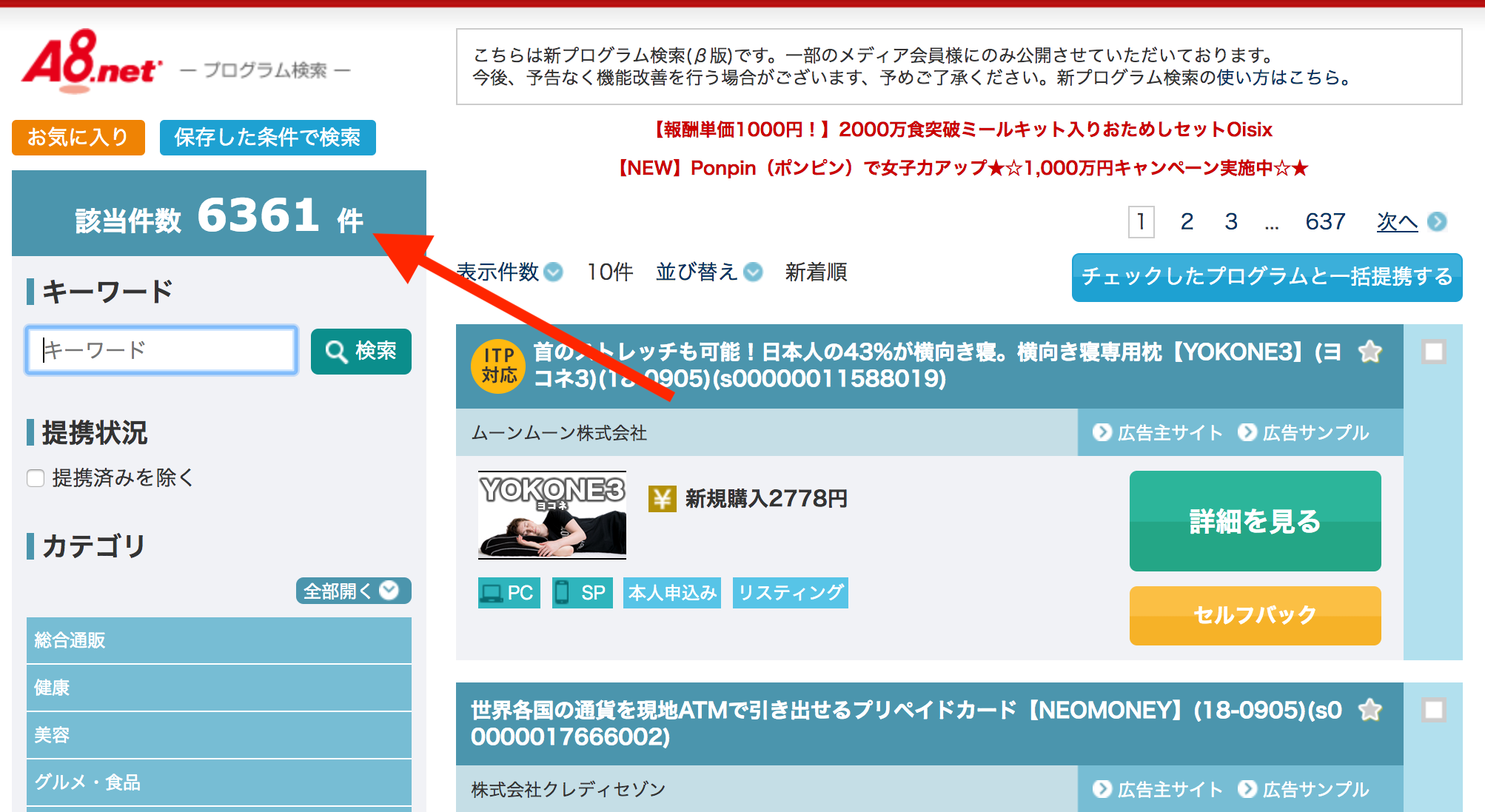This screenshot has height=812, width=1485.
Task: Click the 検索 search button
Action: click(361, 351)
